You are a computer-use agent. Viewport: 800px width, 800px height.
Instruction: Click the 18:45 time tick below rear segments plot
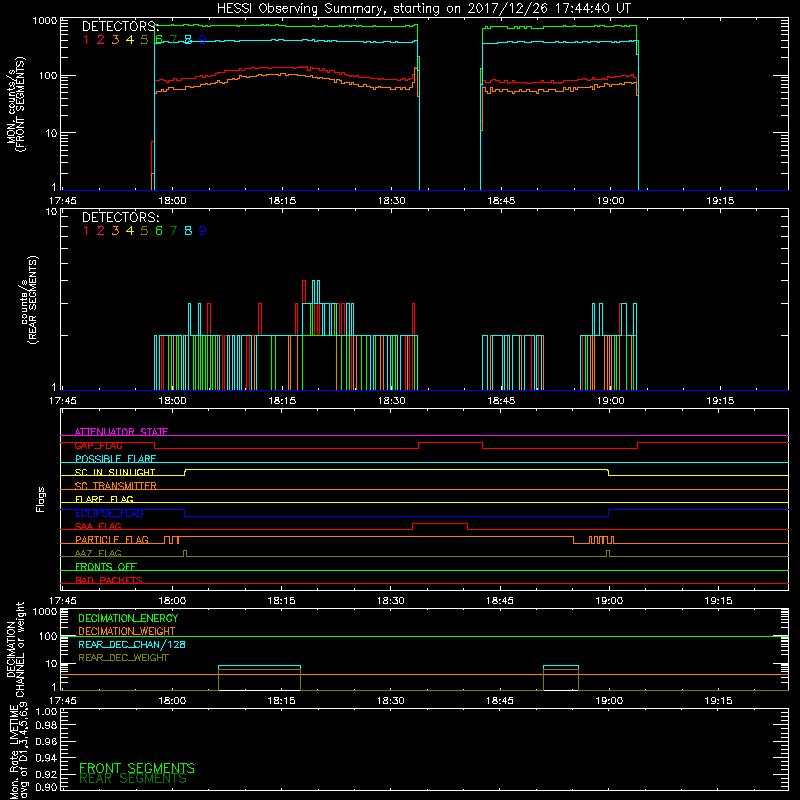pyautogui.click(x=501, y=401)
